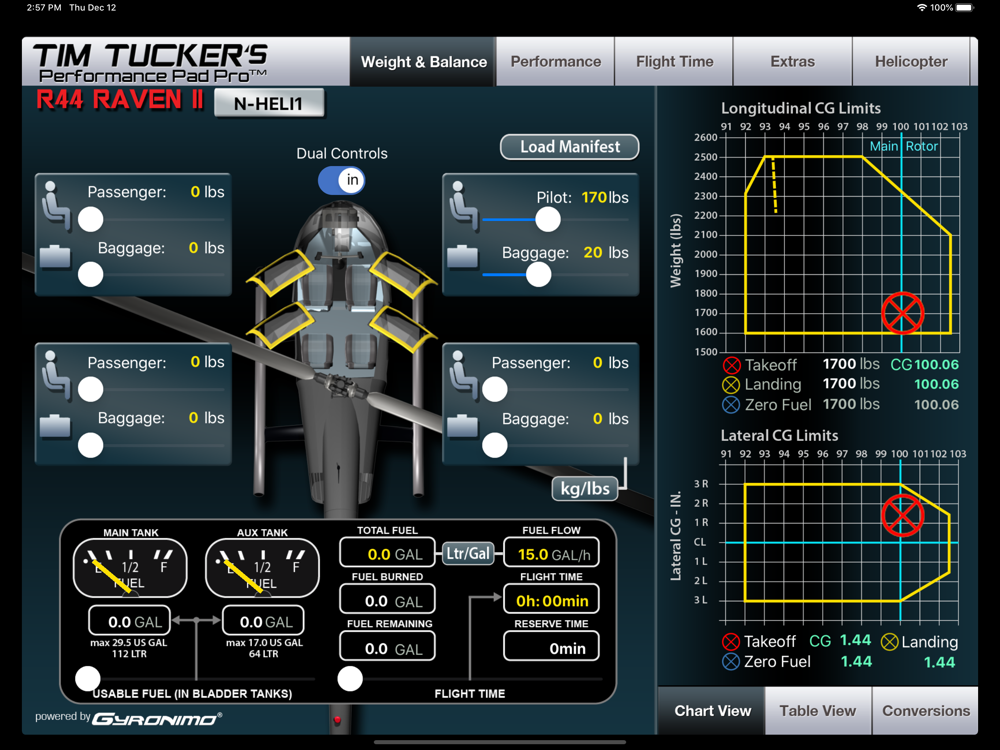Tap front left passenger seat icon
Image resolution: width=1000 pixels, height=750 pixels.
click(x=55, y=205)
